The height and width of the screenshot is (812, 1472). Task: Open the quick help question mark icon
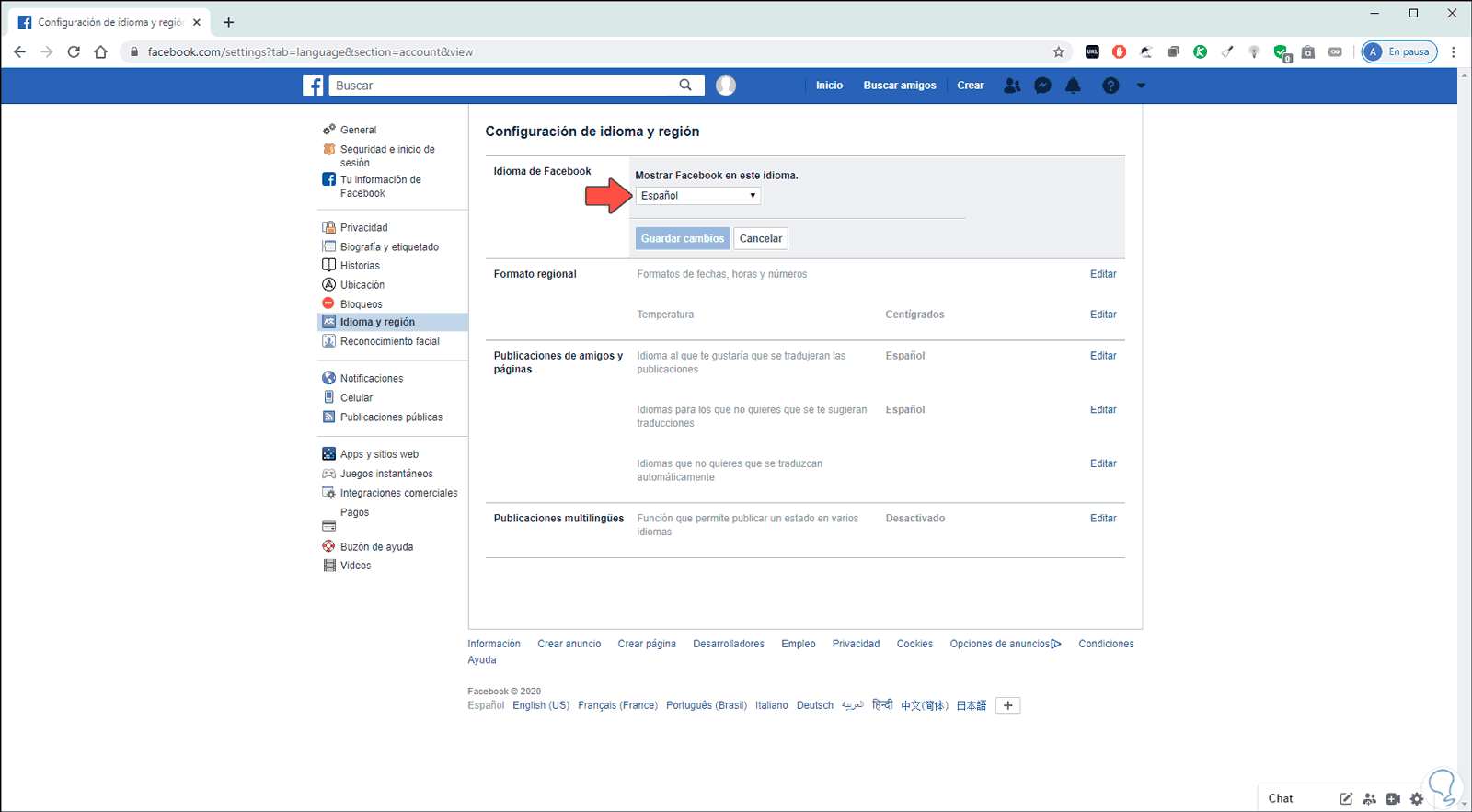pos(1110,86)
